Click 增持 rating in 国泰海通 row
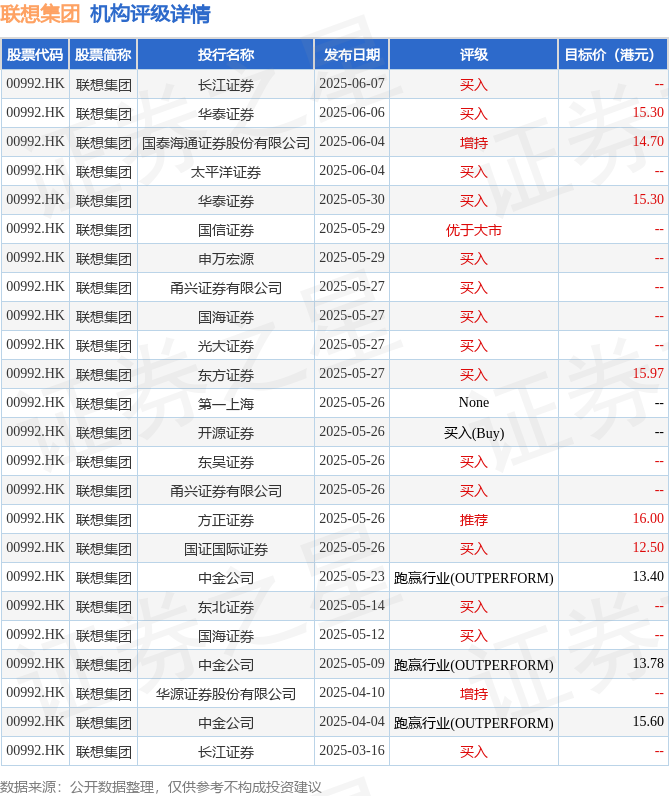This screenshot has width=669, height=796. pyautogui.click(x=474, y=143)
